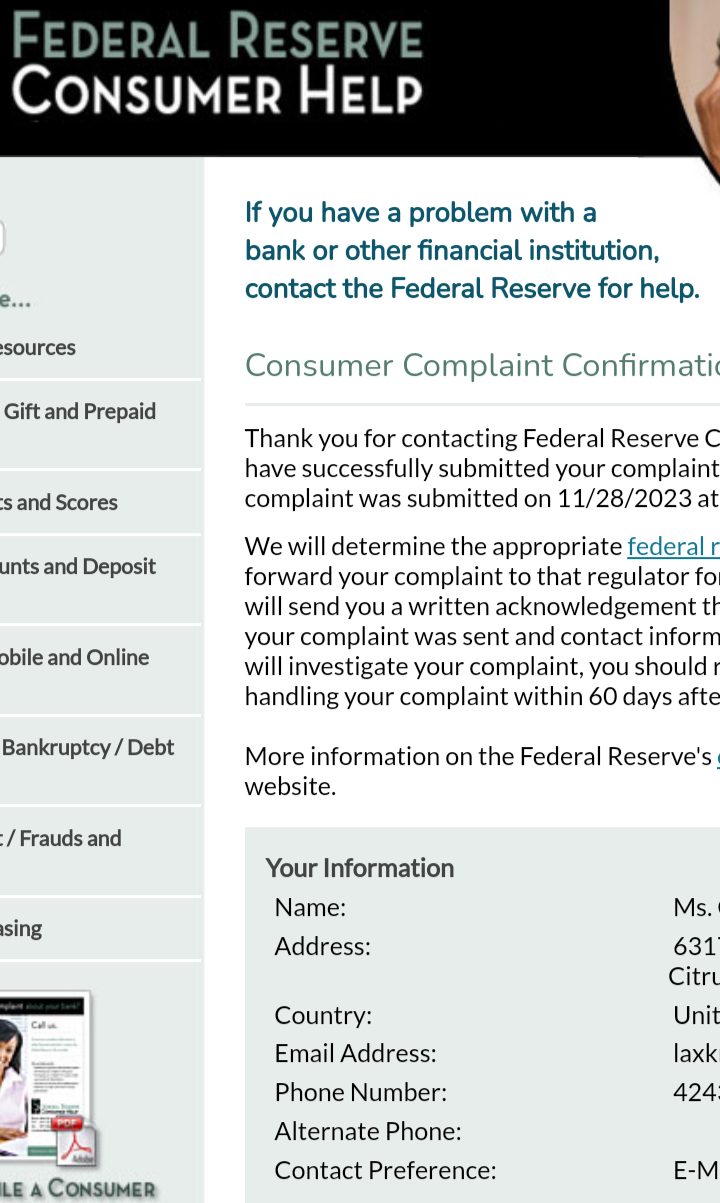Open the Resources sidebar menu item
The image size is (720, 1203).
(x=38, y=348)
